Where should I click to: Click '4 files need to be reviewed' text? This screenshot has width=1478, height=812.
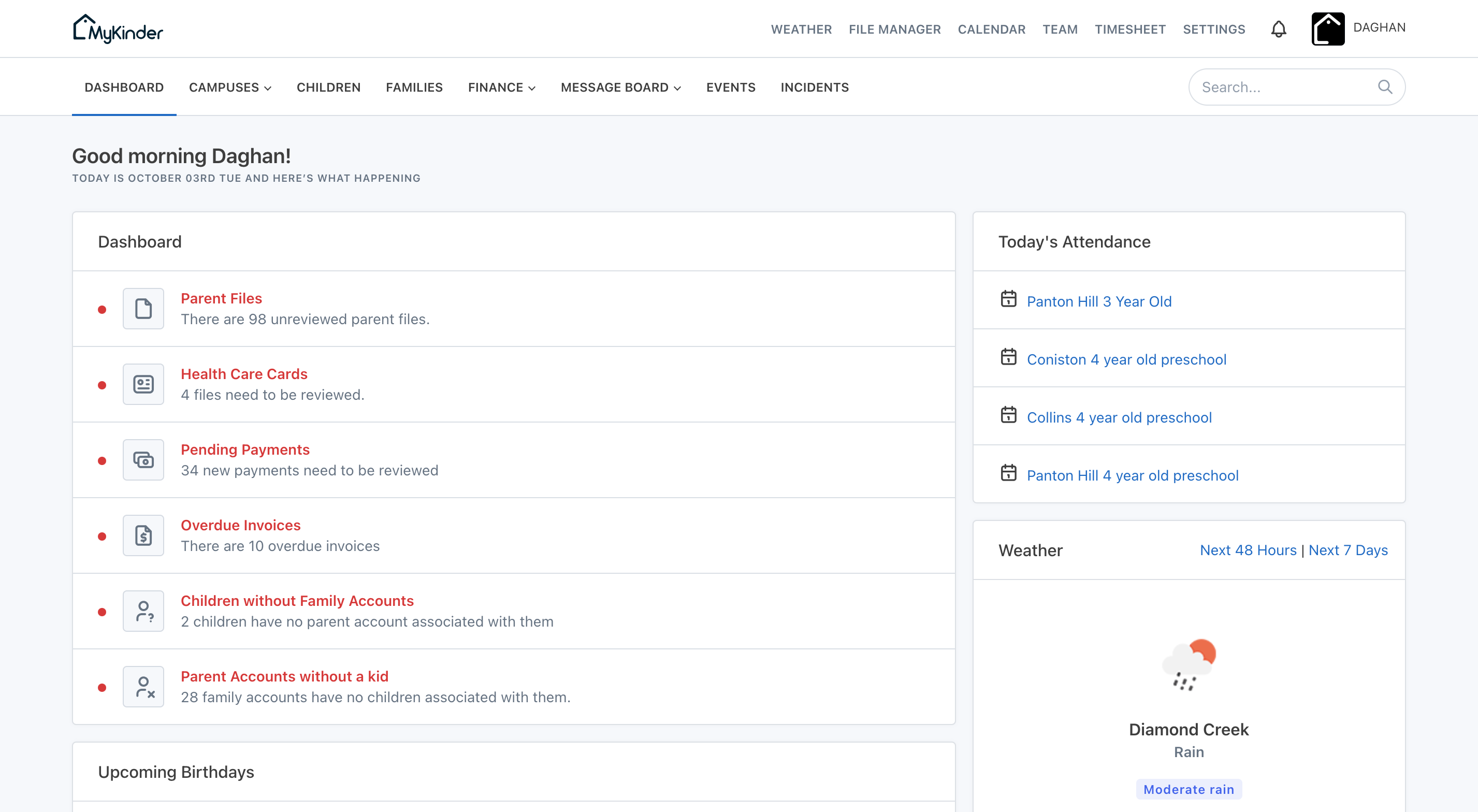point(272,395)
